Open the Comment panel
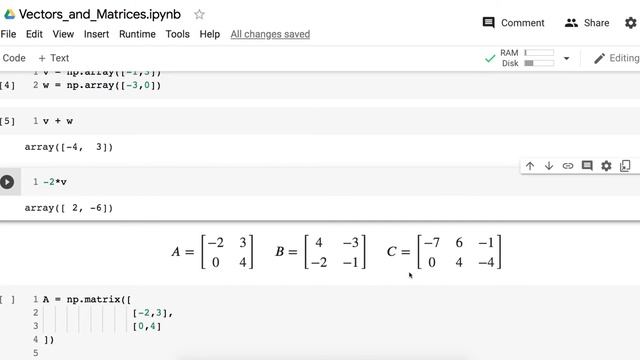The image size is (640, 360). coord(513,23)
